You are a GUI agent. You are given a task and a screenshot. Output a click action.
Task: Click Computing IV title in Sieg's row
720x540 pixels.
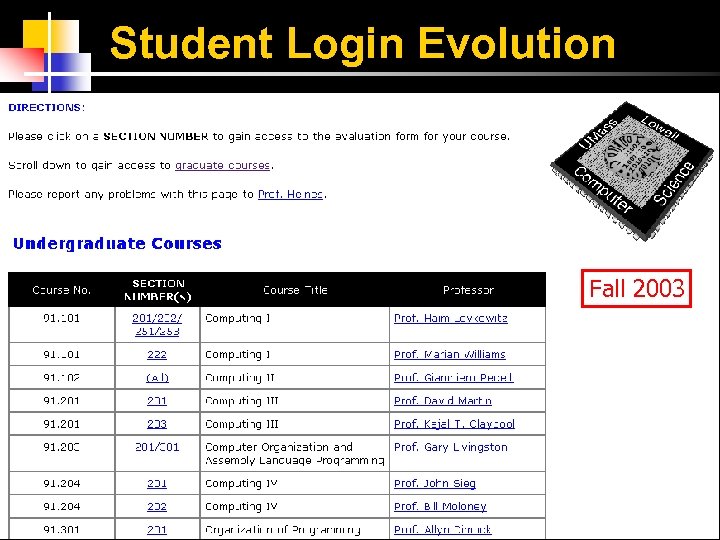tap(241, 484)
